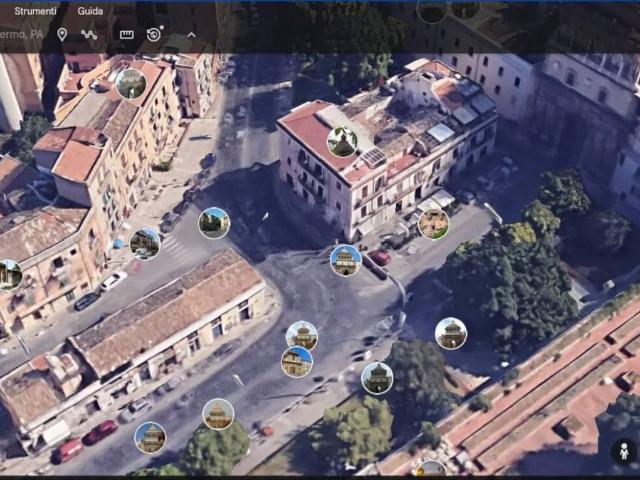Screen dimensions: 640x480
Task: Open photo marker on top-left building rooftop
Action: (x=131, y=83)
